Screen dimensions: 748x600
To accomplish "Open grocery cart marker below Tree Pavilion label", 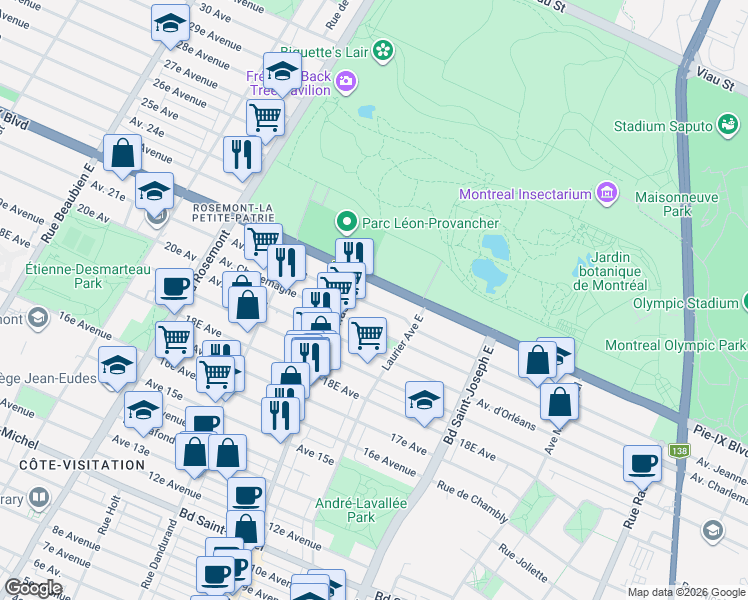I will pyautogui.click(x=266, y=118).
